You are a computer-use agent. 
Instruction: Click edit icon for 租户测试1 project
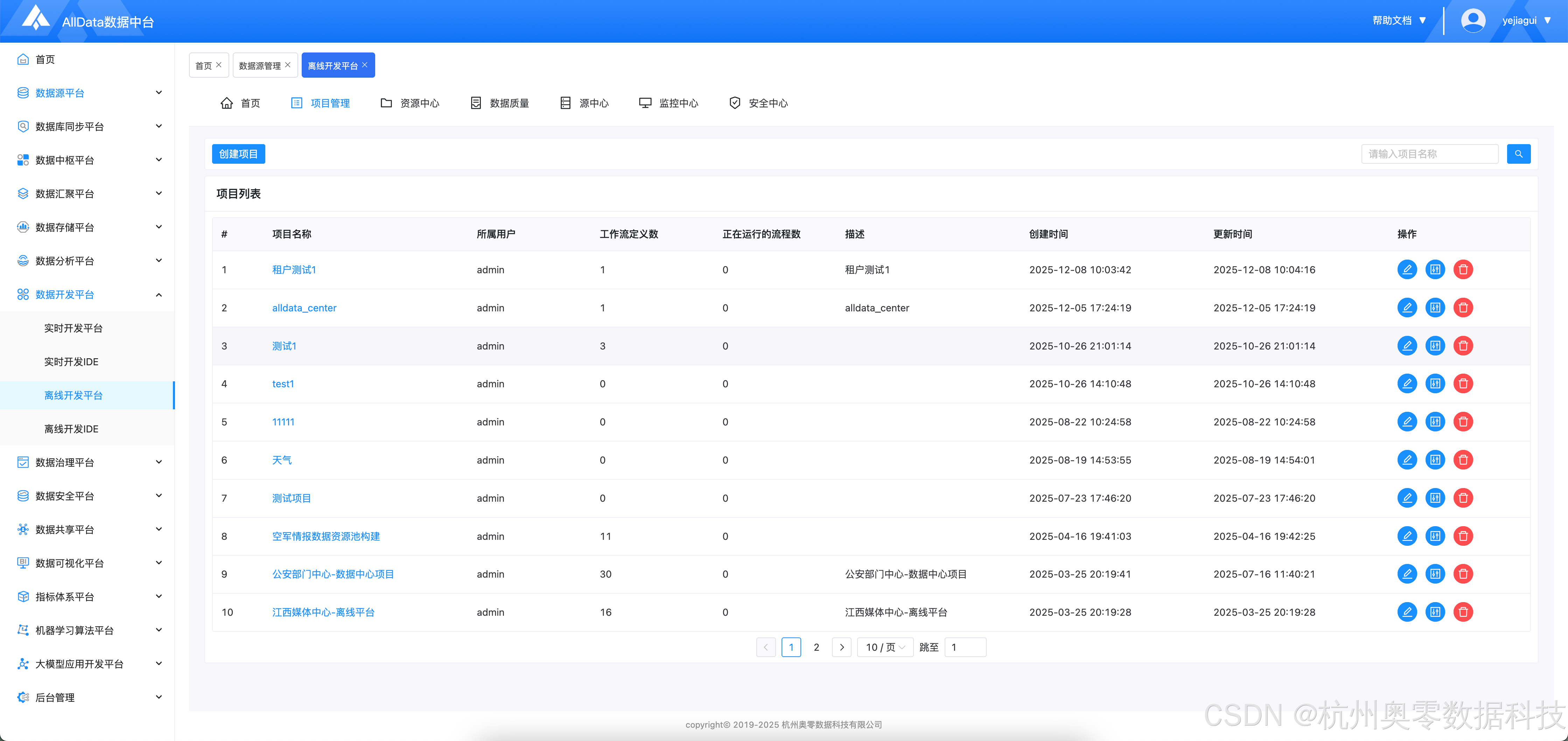click(x=1407, y=269)
